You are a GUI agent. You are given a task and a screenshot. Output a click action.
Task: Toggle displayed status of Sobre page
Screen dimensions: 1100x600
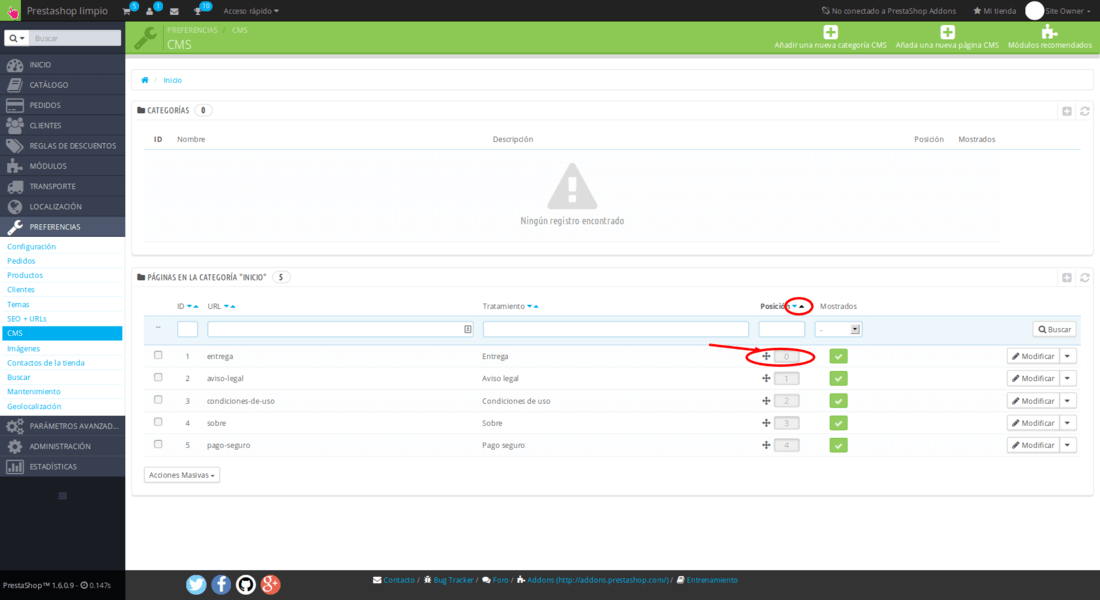[838, 423]
